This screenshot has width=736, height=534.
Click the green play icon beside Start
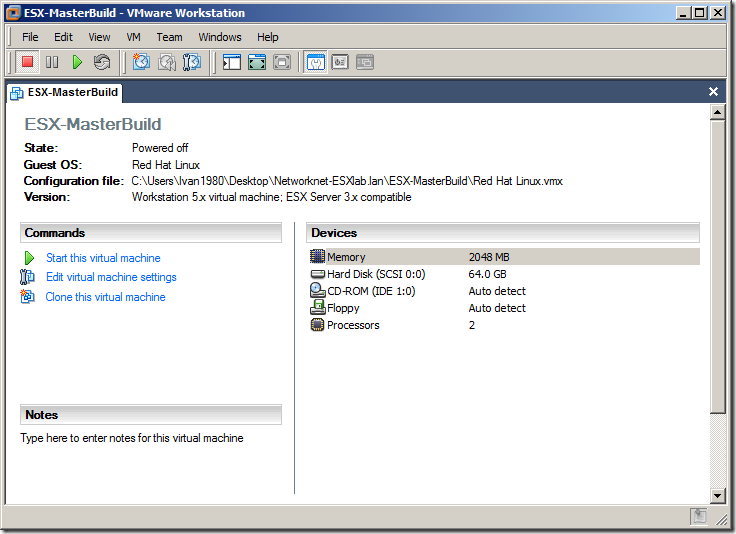29,258
